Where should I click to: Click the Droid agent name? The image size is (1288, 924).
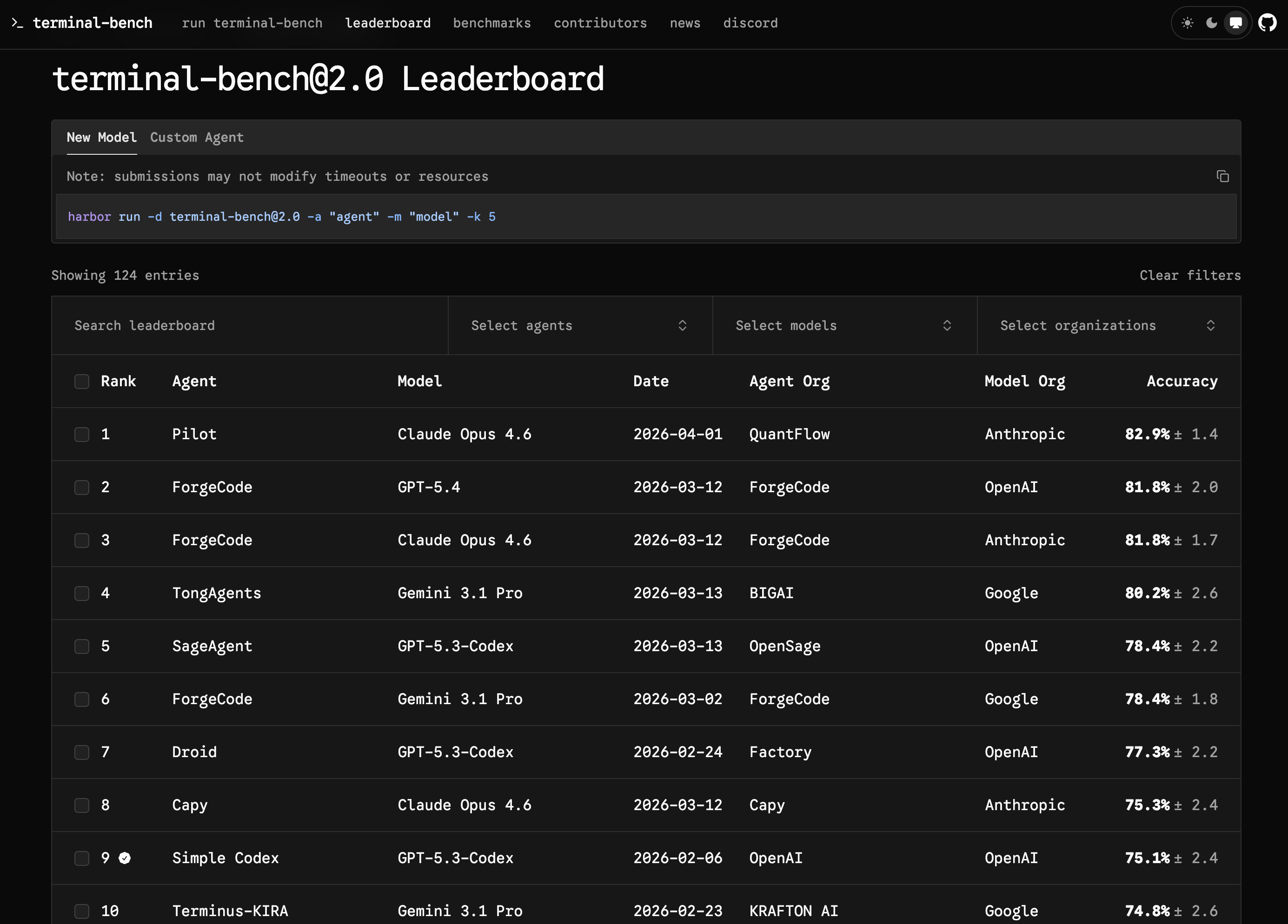point(194,752)
